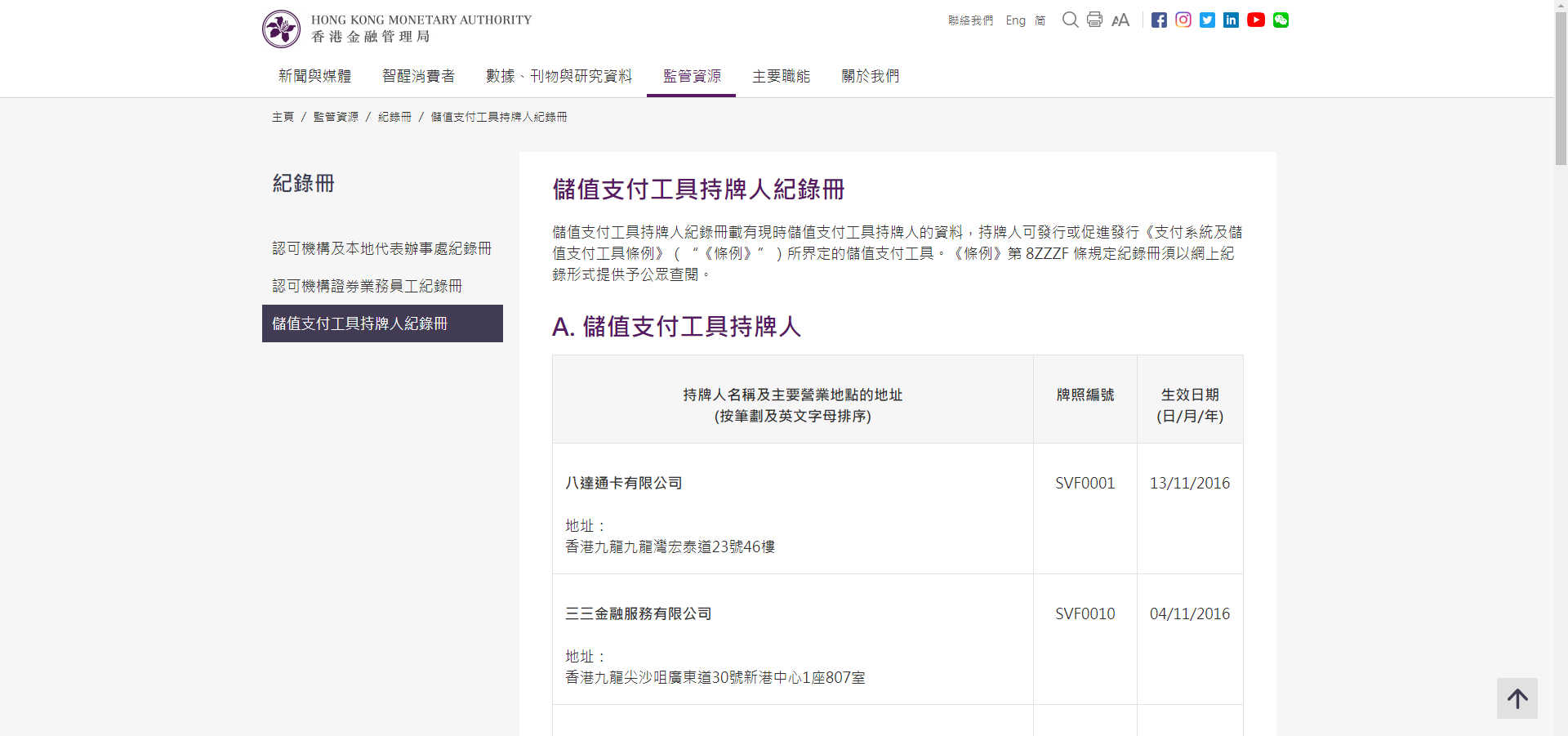This screenshot has width=1568, height=736.
Task: Open the search magnifier icon
Action: [x=1070, y=20]
